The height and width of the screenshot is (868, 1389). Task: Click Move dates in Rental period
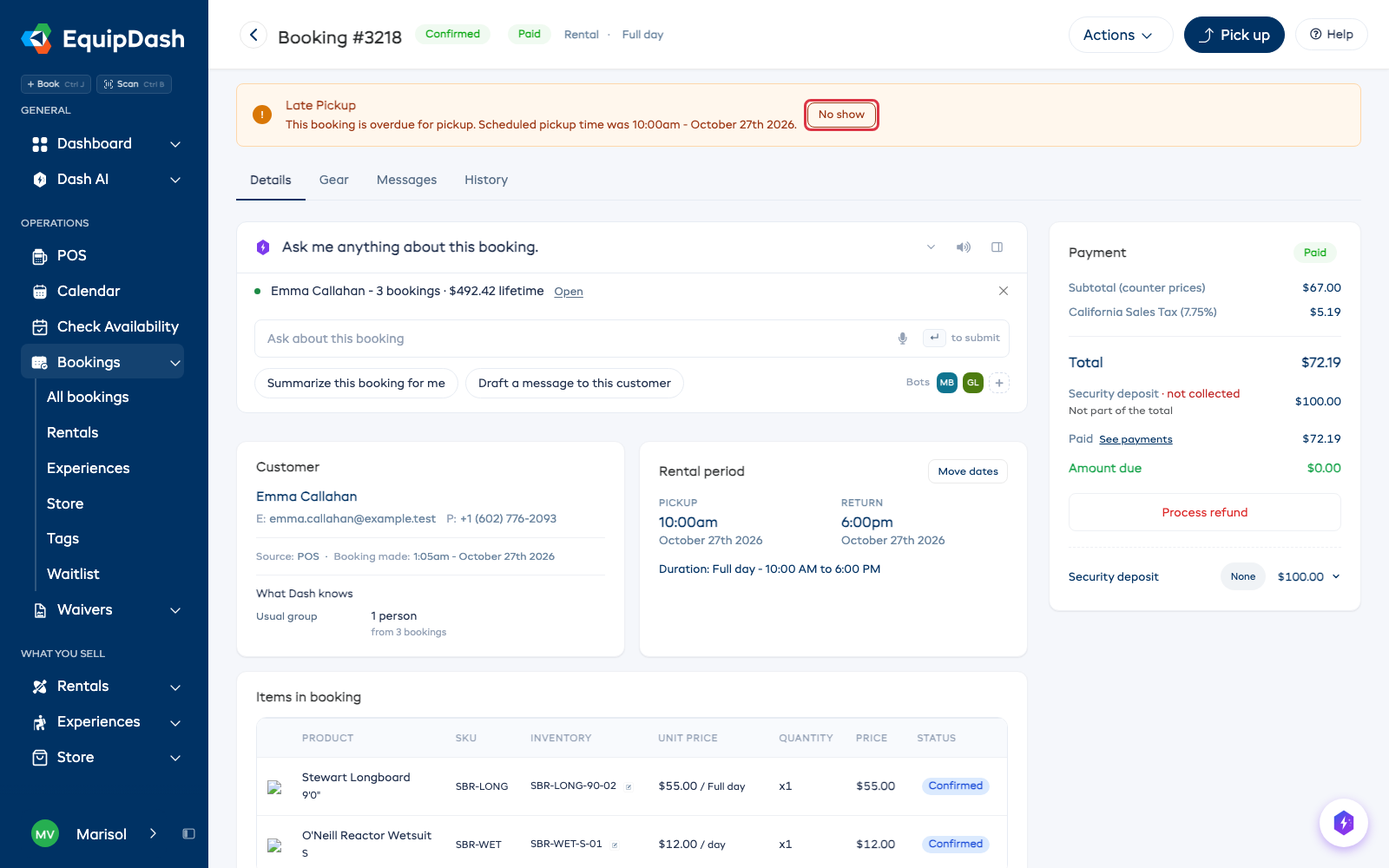tap(967, 471)
